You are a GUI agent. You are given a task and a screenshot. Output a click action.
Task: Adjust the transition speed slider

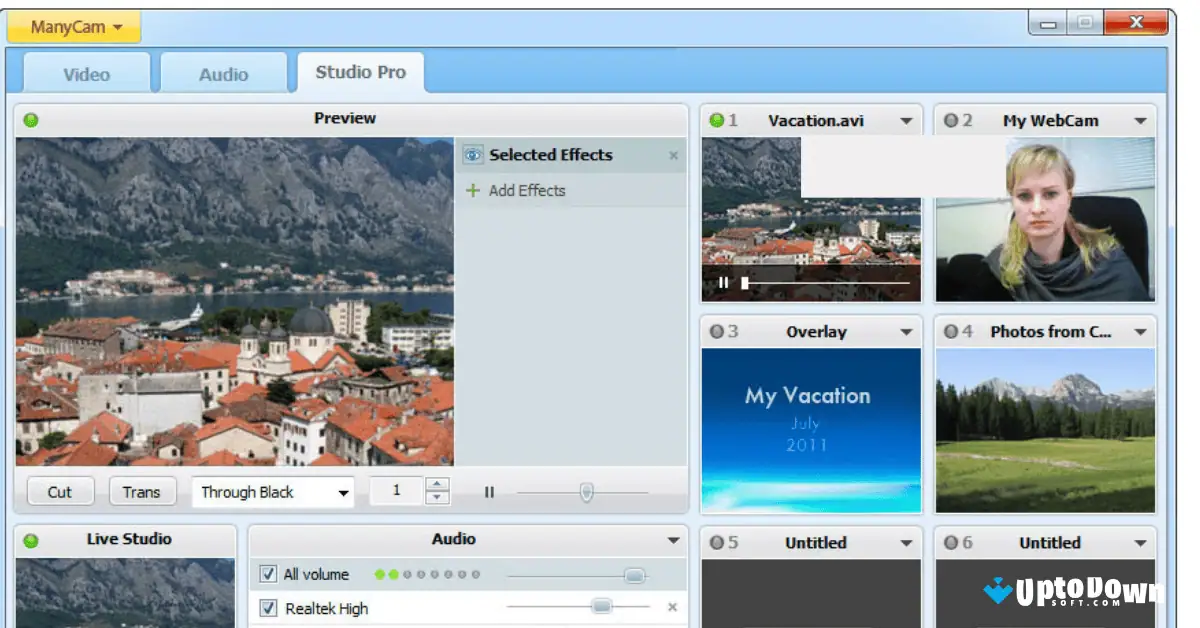585,491
